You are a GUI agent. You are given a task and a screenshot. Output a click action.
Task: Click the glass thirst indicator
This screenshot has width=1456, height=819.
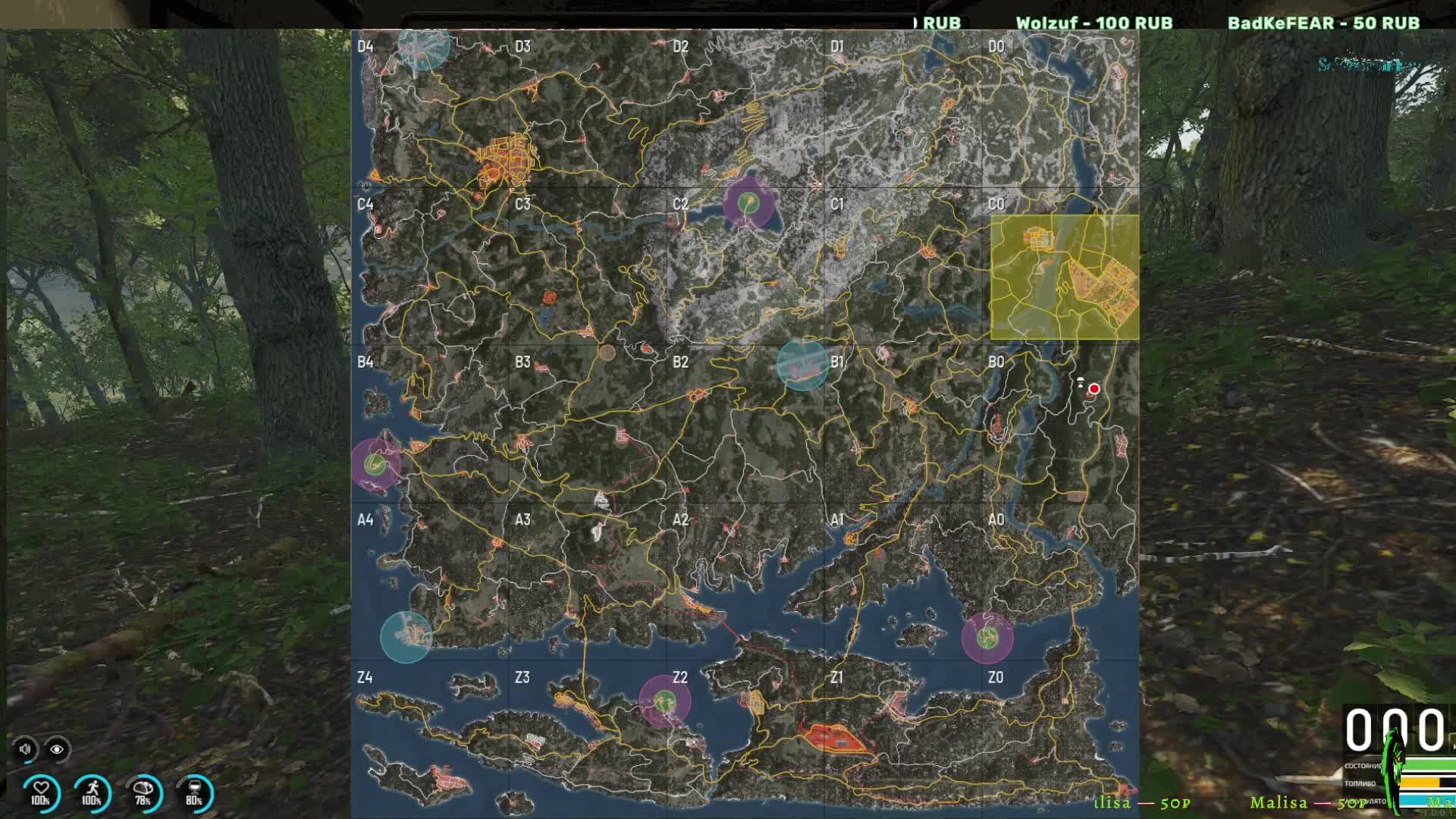(x=194, y=793)
